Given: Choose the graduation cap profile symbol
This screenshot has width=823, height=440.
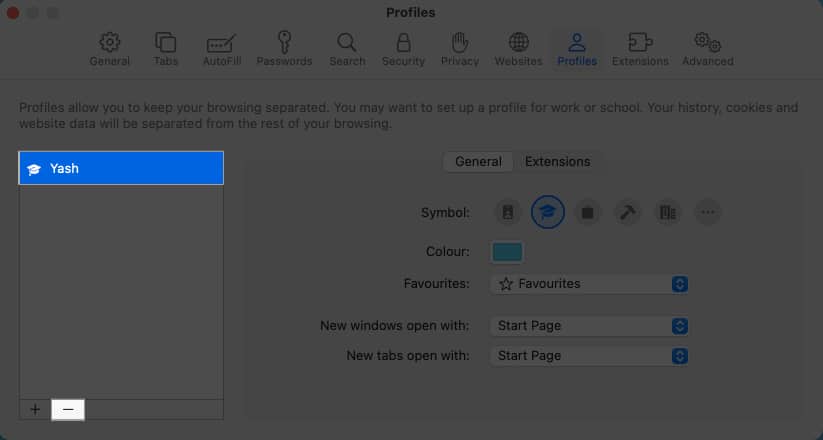Looking at the screenshot, I should (547, 213).
